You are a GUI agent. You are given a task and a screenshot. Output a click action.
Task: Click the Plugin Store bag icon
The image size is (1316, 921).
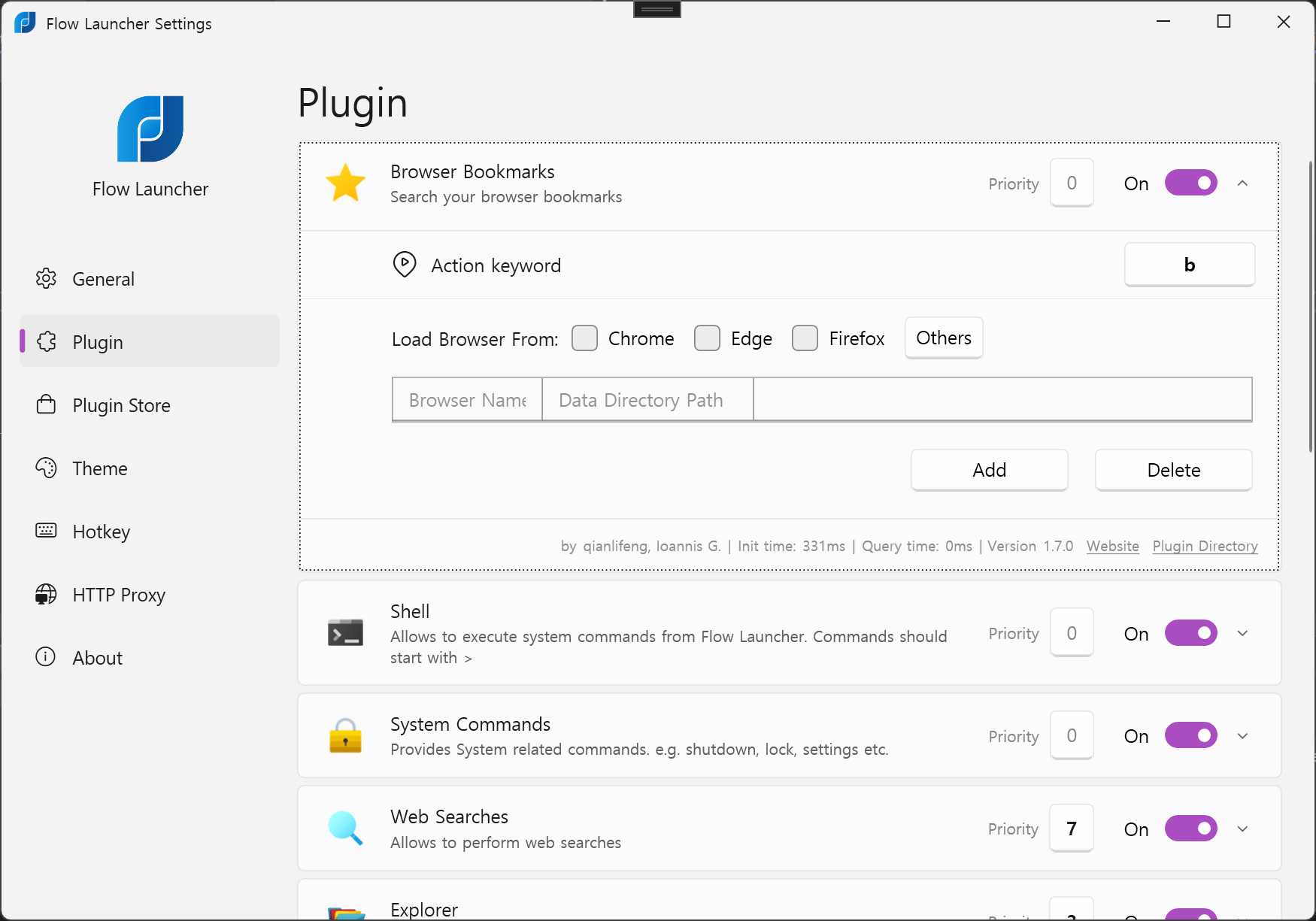pyautogui.click(x=46, y=404)
